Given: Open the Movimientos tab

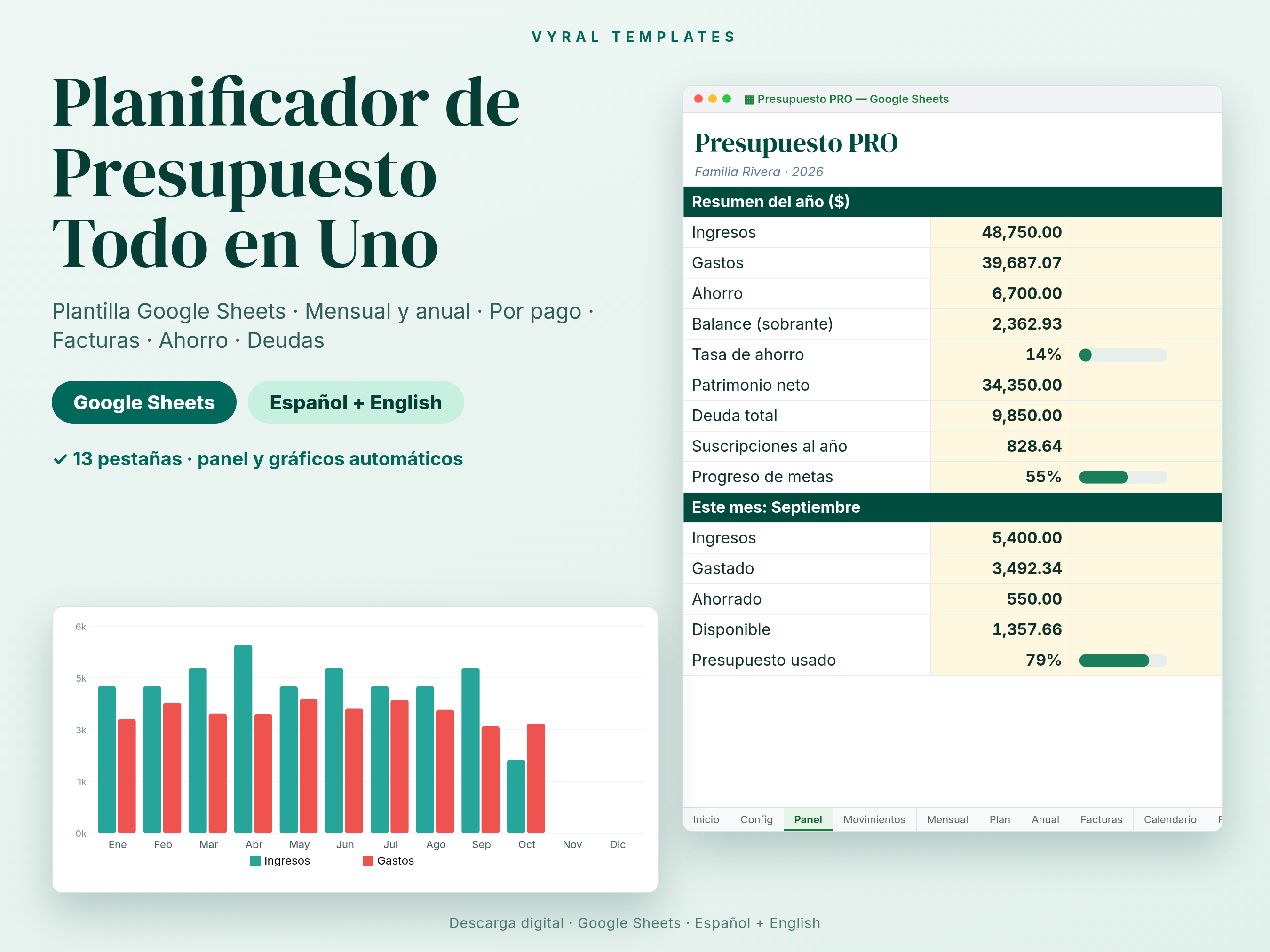Looking at the screenshot, I should pos(874,819).
